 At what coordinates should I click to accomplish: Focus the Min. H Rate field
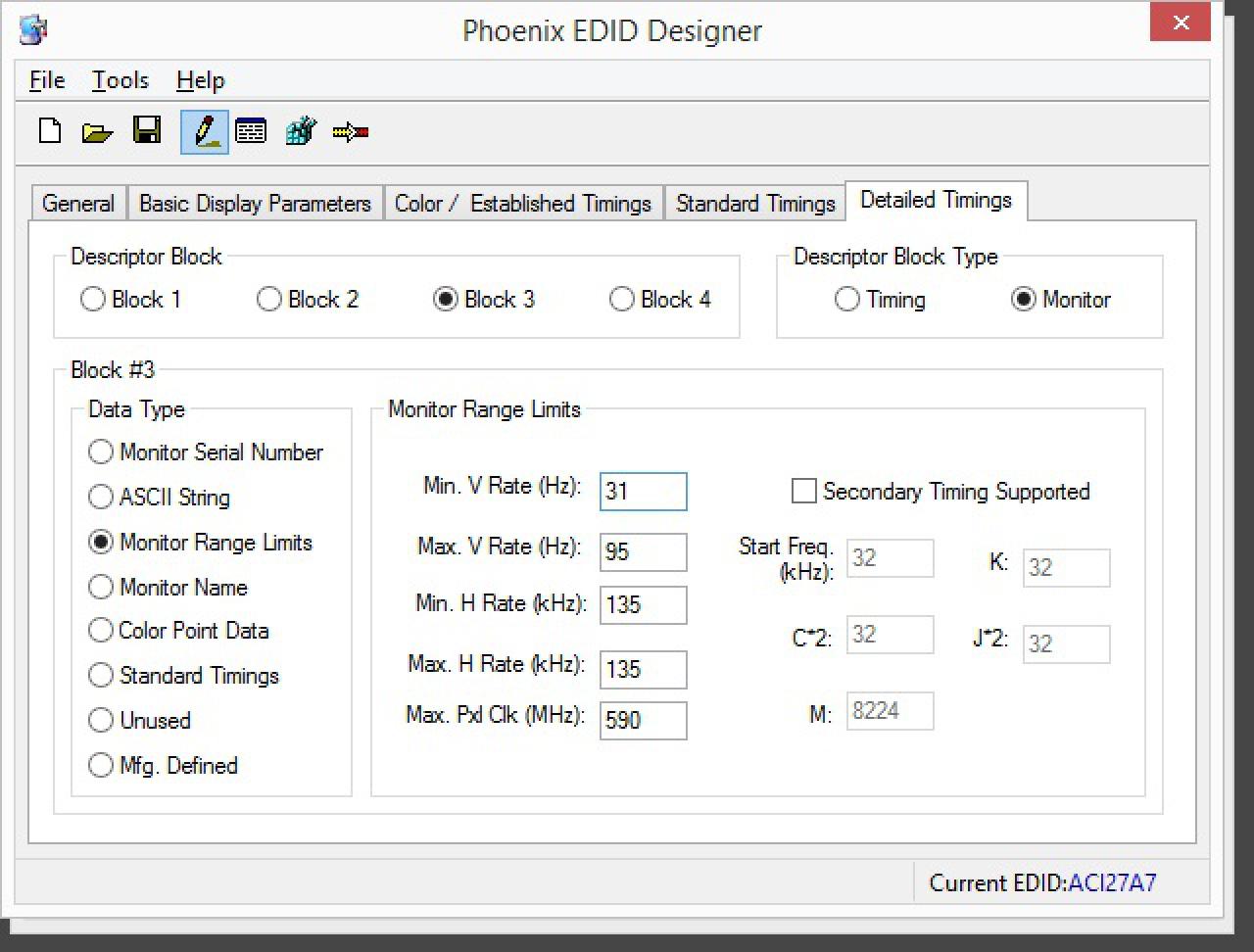[643, 604]
